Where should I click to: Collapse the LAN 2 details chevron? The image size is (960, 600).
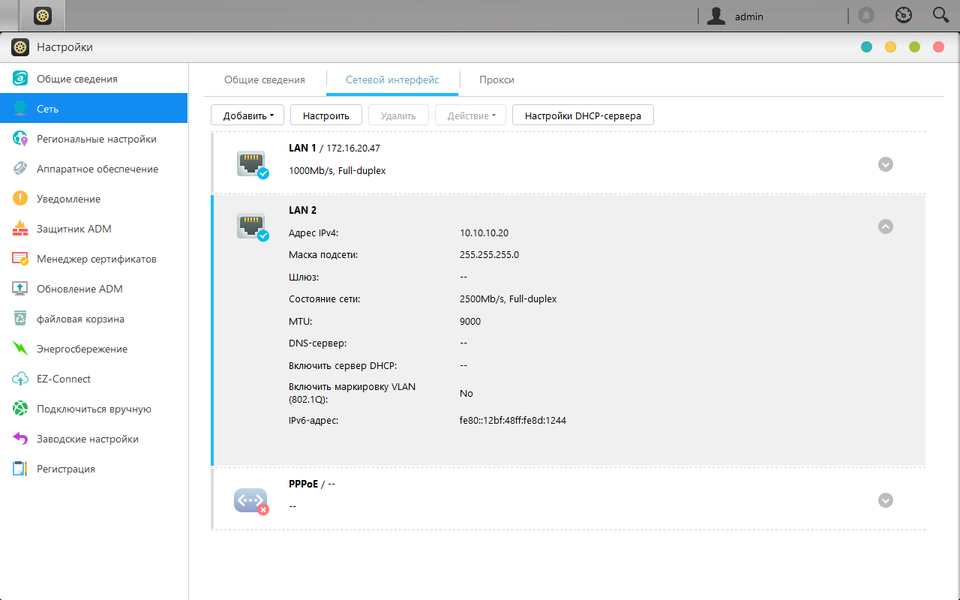(x=885, y=227)
